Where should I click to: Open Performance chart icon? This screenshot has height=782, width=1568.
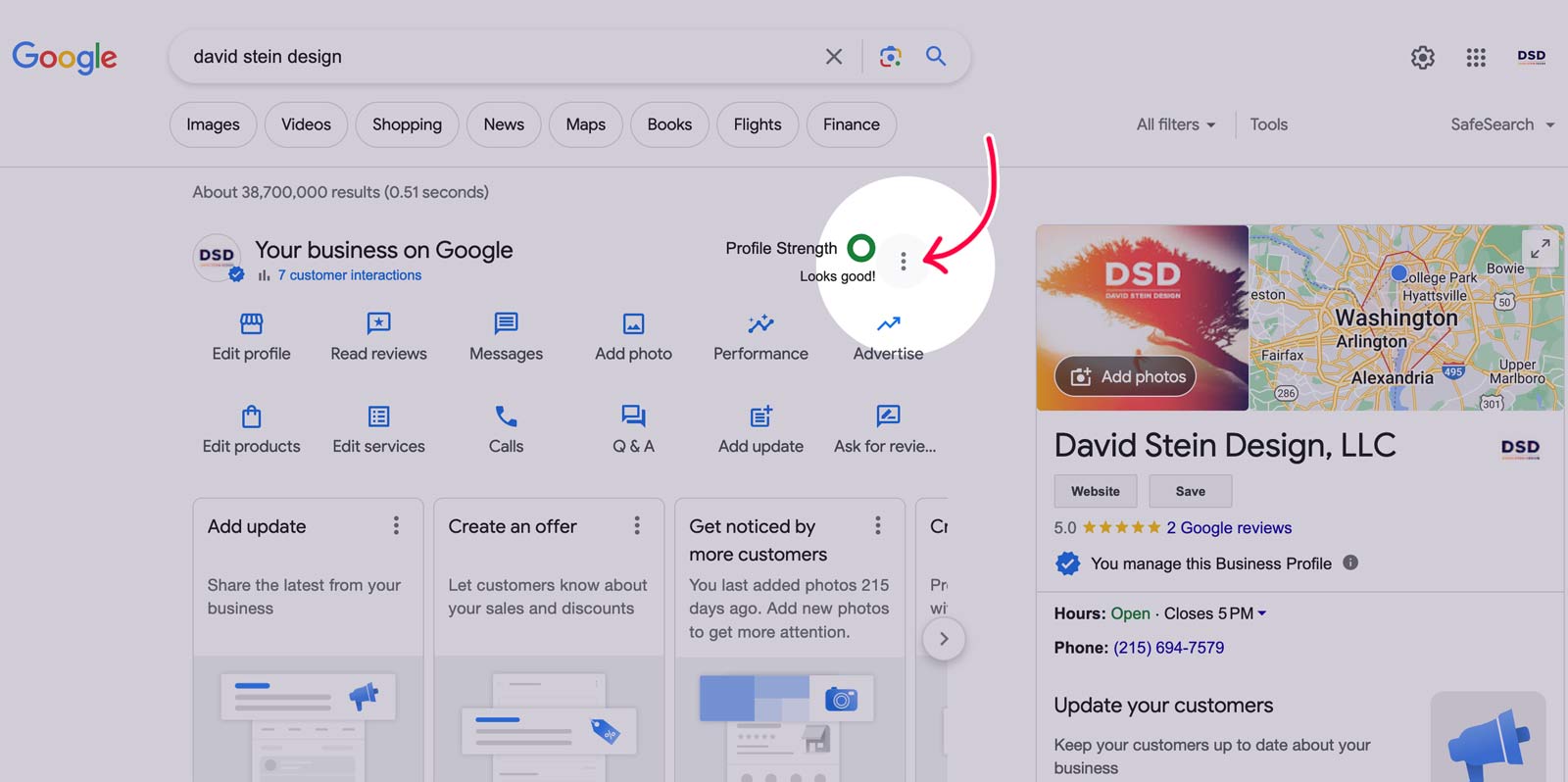[760, 323]
